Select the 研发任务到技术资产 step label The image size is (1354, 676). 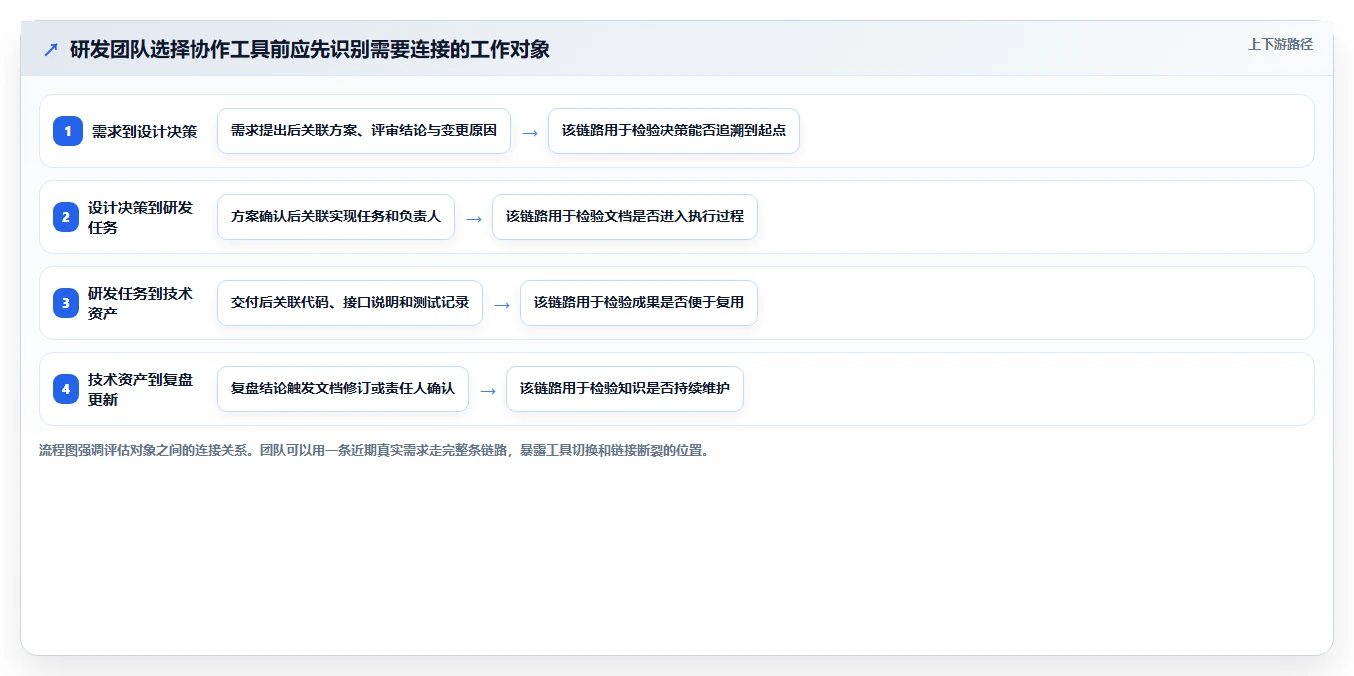click(140, 303)
